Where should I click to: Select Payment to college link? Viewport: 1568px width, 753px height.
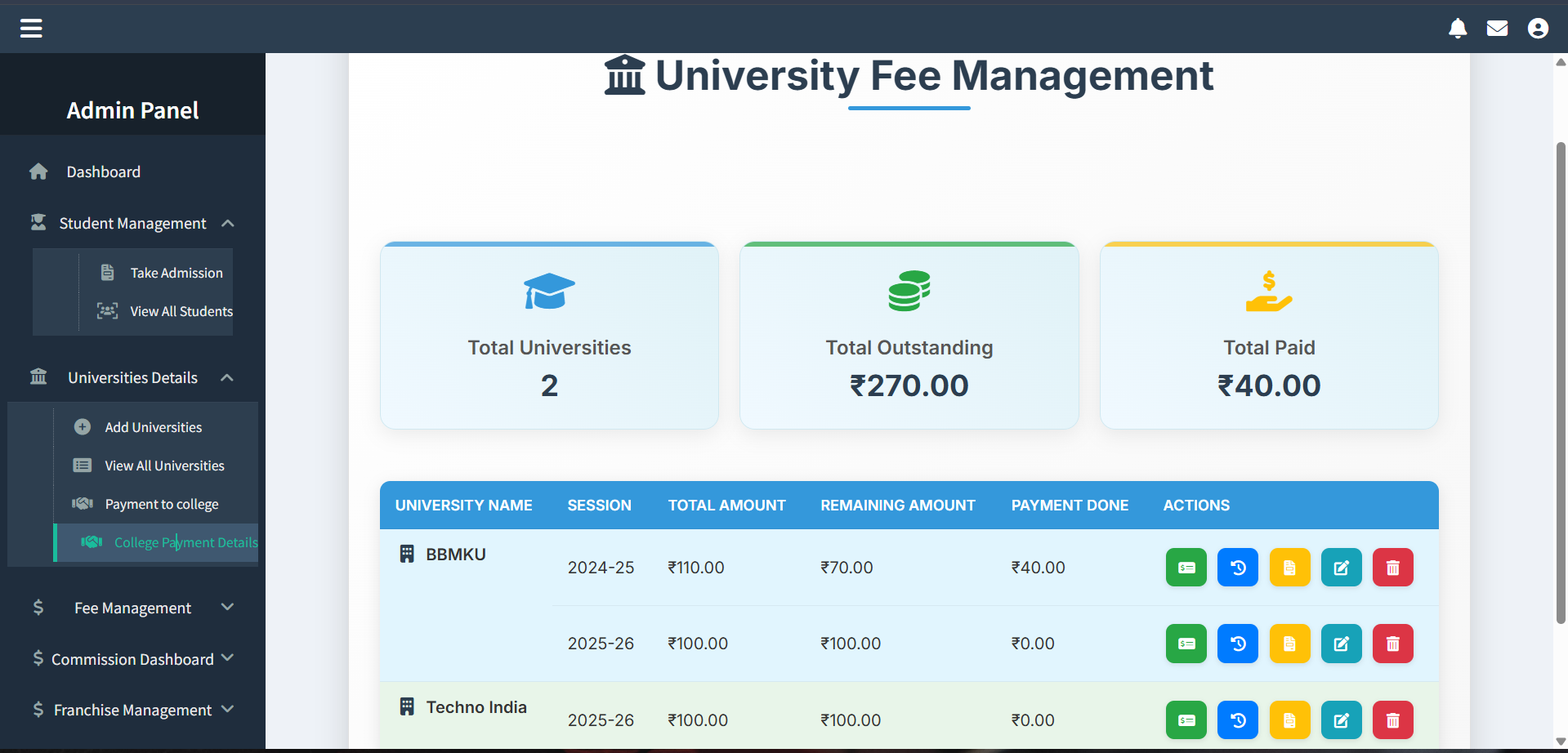click(x=161, y=504)
